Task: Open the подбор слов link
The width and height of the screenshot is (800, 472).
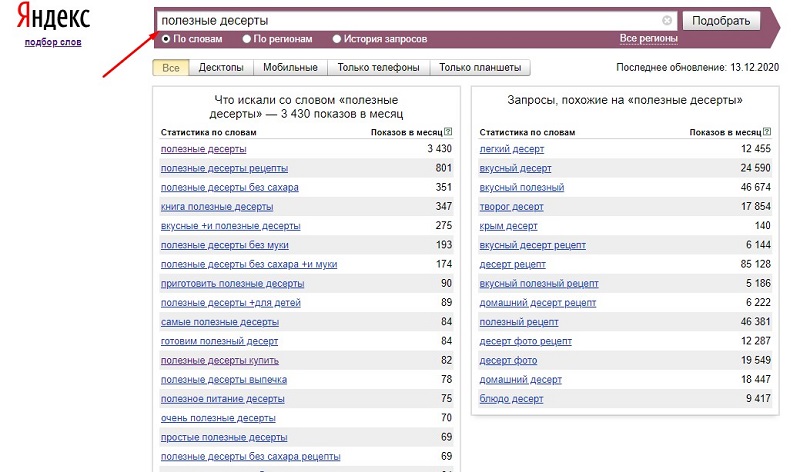Action: coord(53,42)
